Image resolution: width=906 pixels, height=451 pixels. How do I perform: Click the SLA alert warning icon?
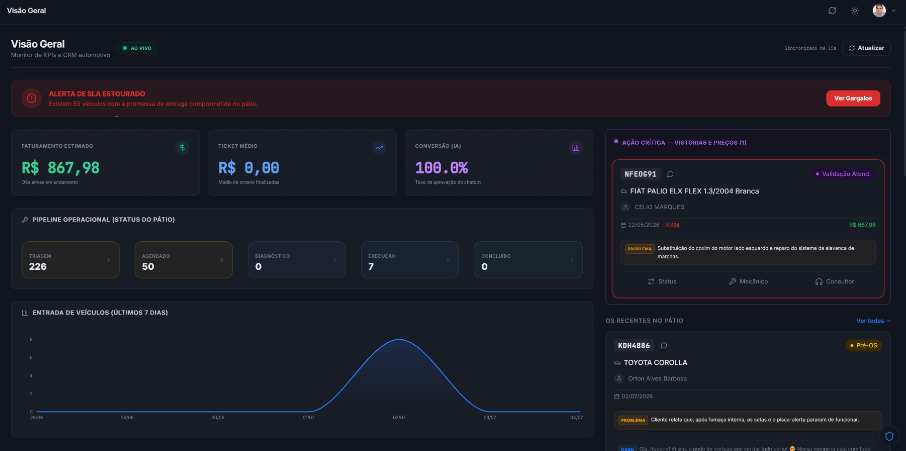click(31, 98)
